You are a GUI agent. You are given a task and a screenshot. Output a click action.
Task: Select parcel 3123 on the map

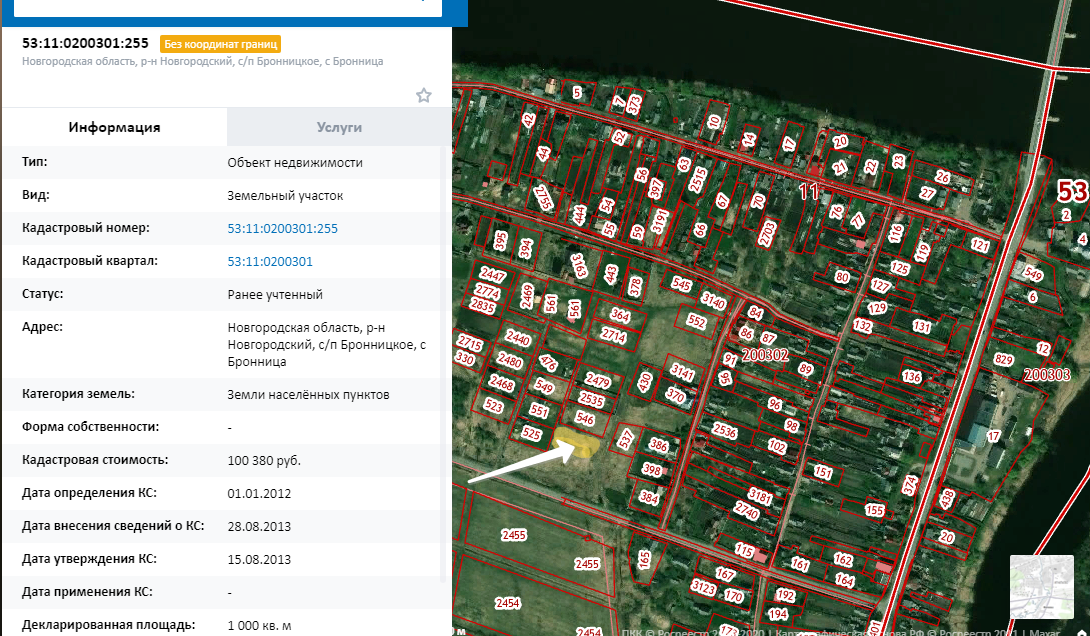click(703, 588)
